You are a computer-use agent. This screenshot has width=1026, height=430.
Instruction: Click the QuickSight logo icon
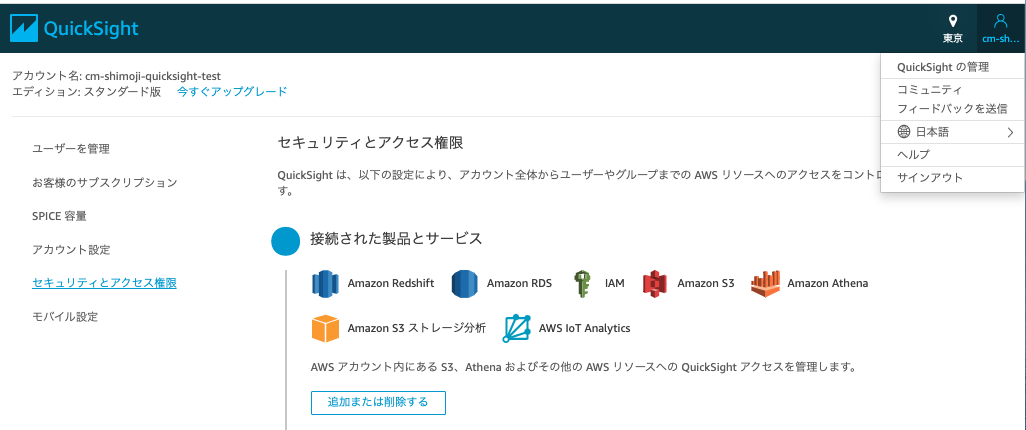pos(23,29)
